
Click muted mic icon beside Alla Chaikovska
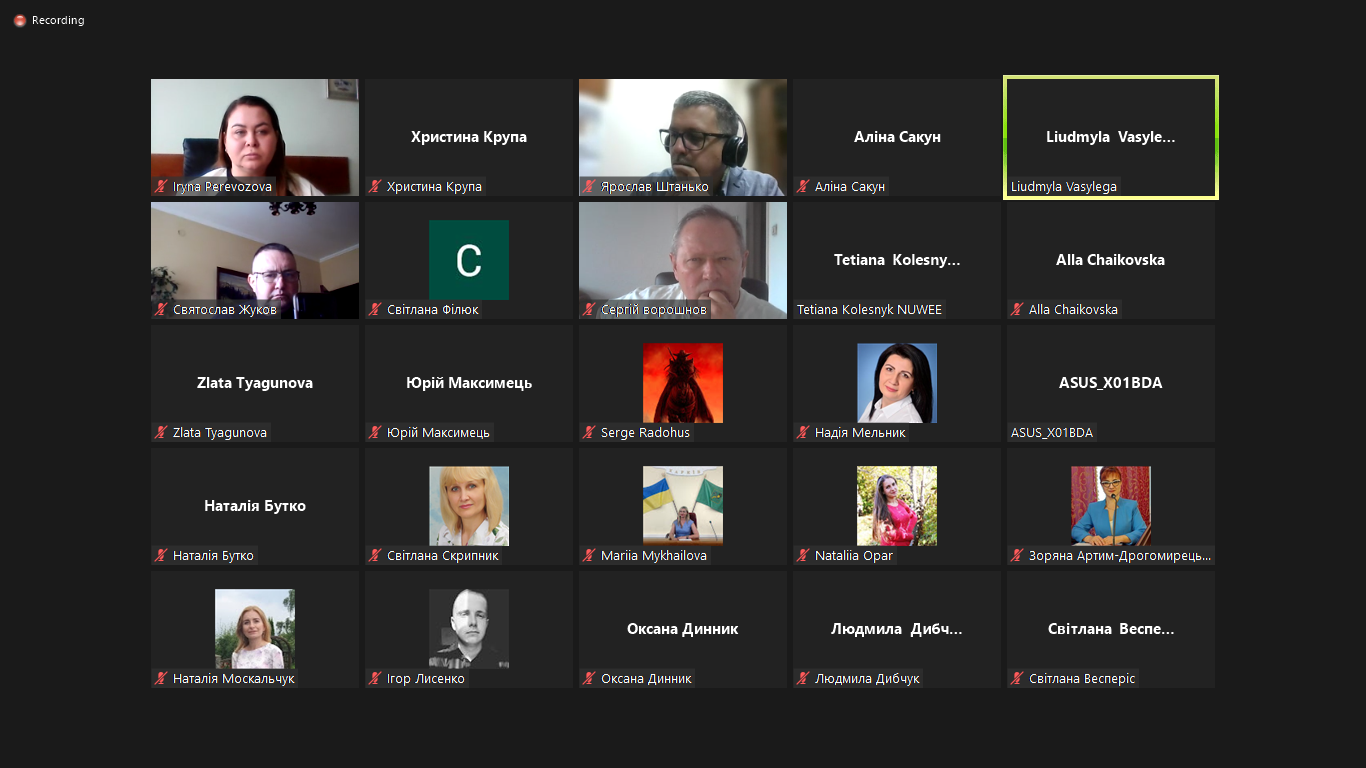coord(1017,310)
